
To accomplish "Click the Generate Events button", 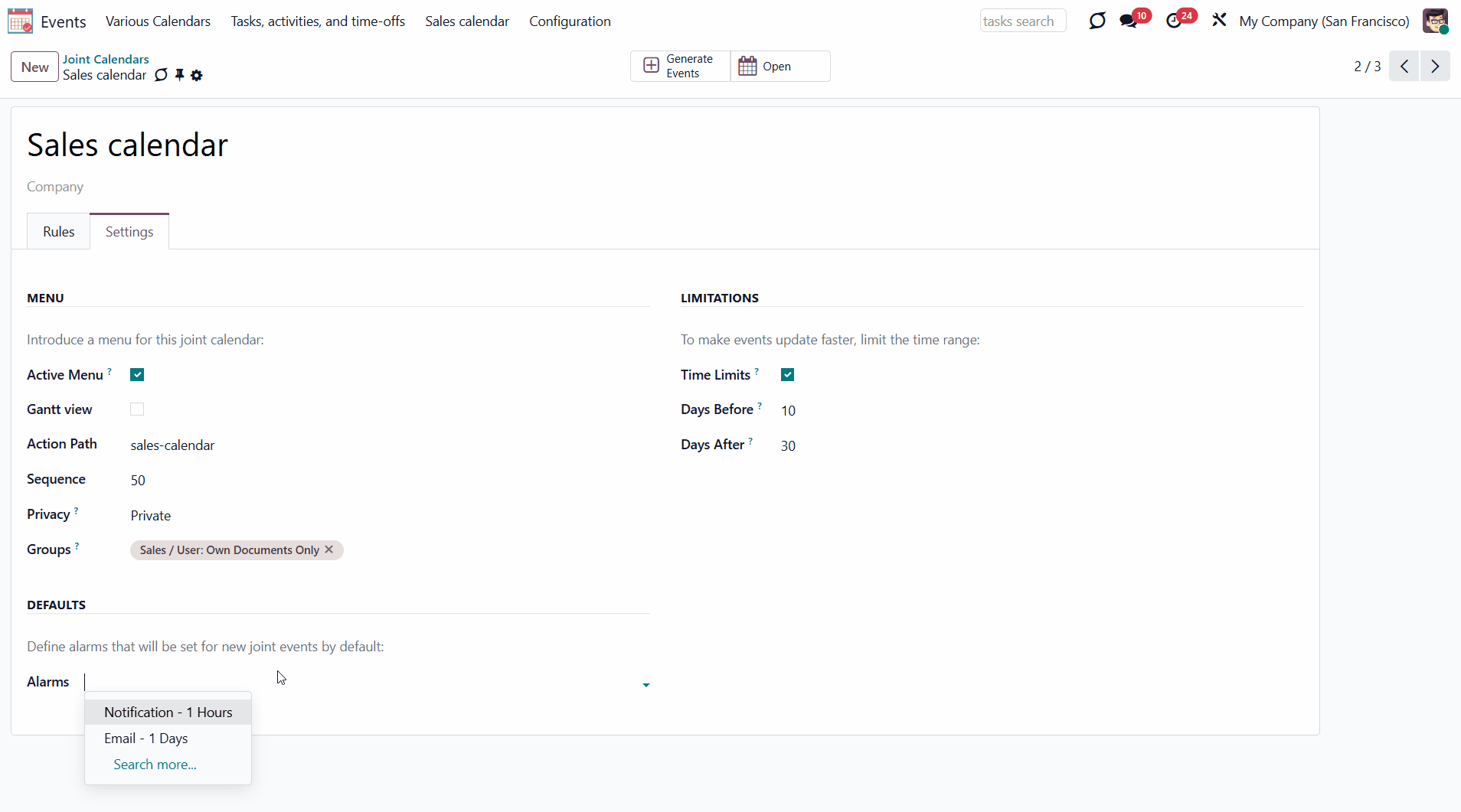I will (x=679, y=67).
